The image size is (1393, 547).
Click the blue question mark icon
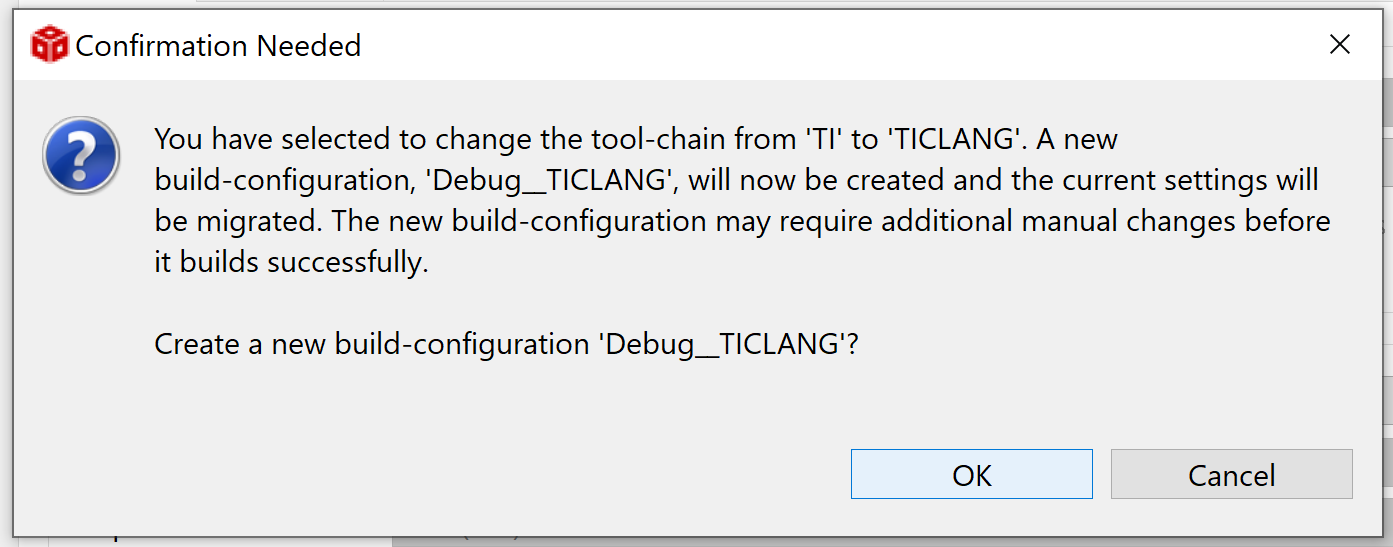pos(81,155)
